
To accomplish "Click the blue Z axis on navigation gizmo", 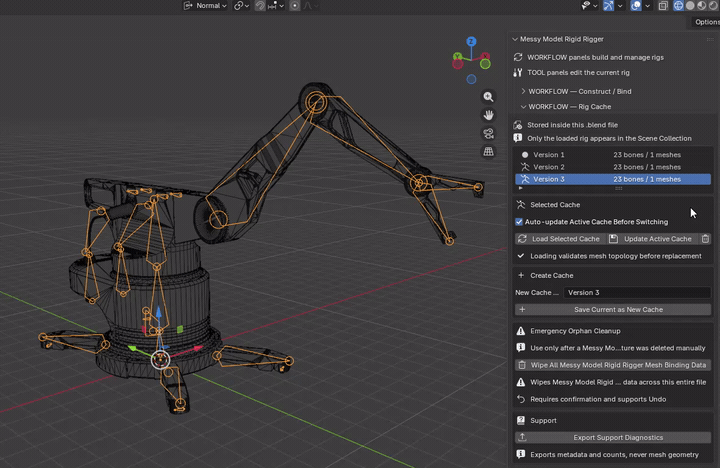I will 471,41.
